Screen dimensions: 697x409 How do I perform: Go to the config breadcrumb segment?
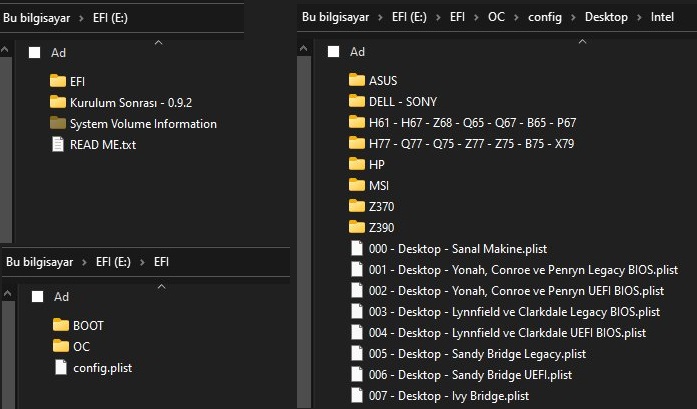[545, 18]
